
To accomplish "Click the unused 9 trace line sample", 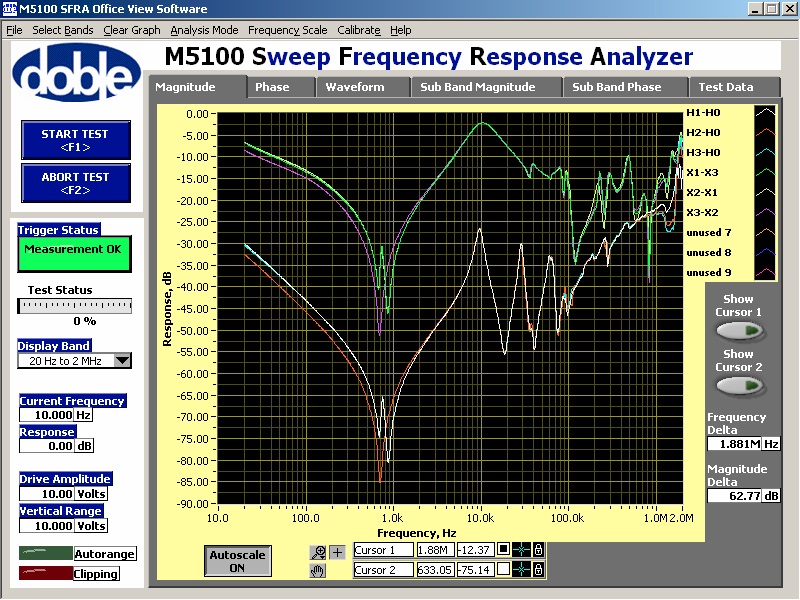I will (765, 272).
